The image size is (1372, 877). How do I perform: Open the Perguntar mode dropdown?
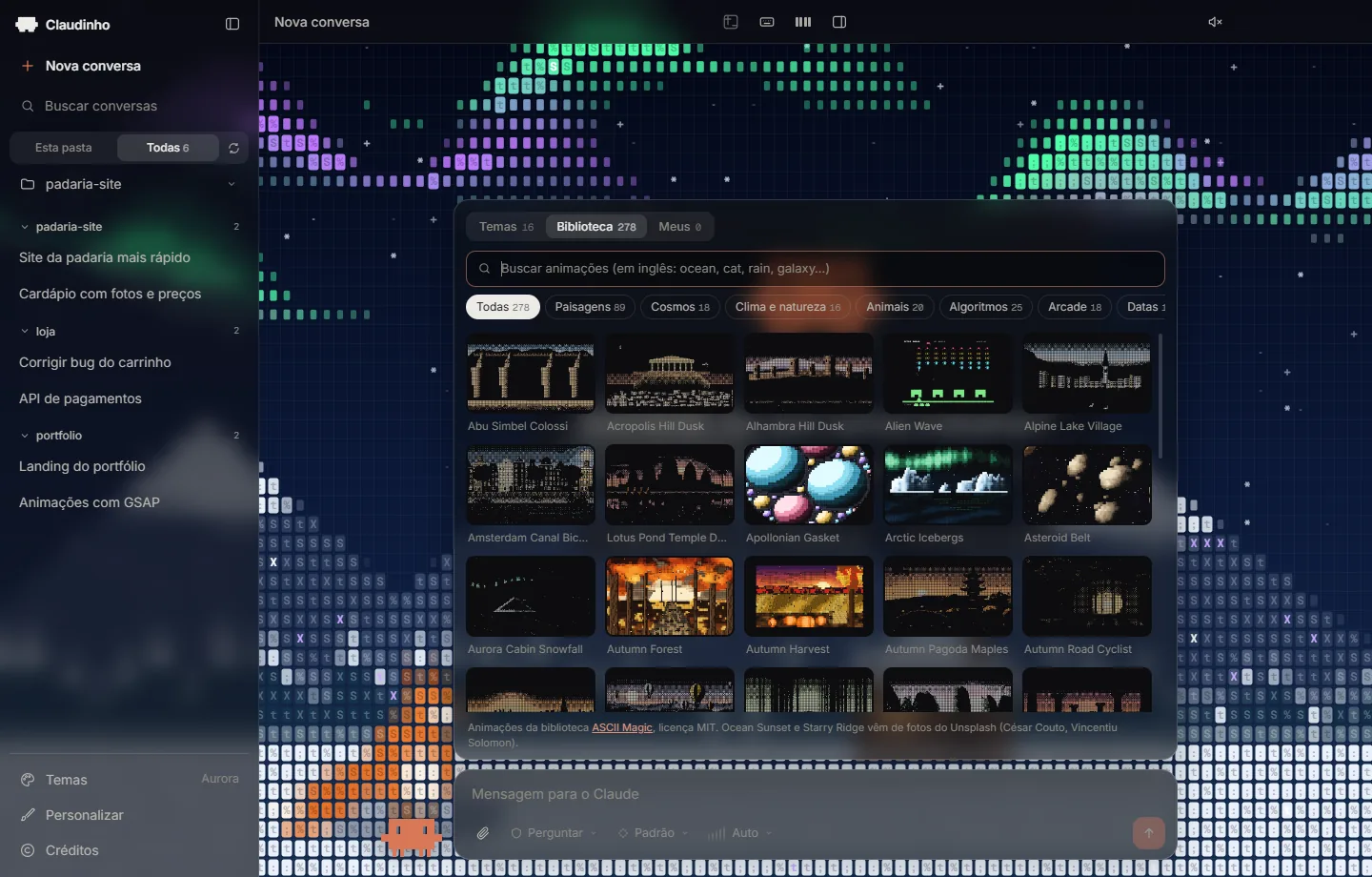[x=554, y=833]
